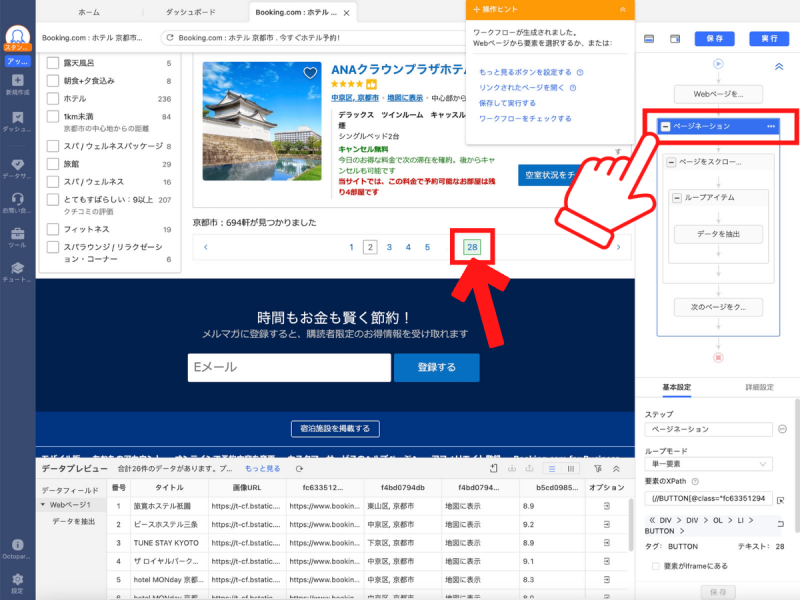Switch data preview to list row view

[552, 468]
